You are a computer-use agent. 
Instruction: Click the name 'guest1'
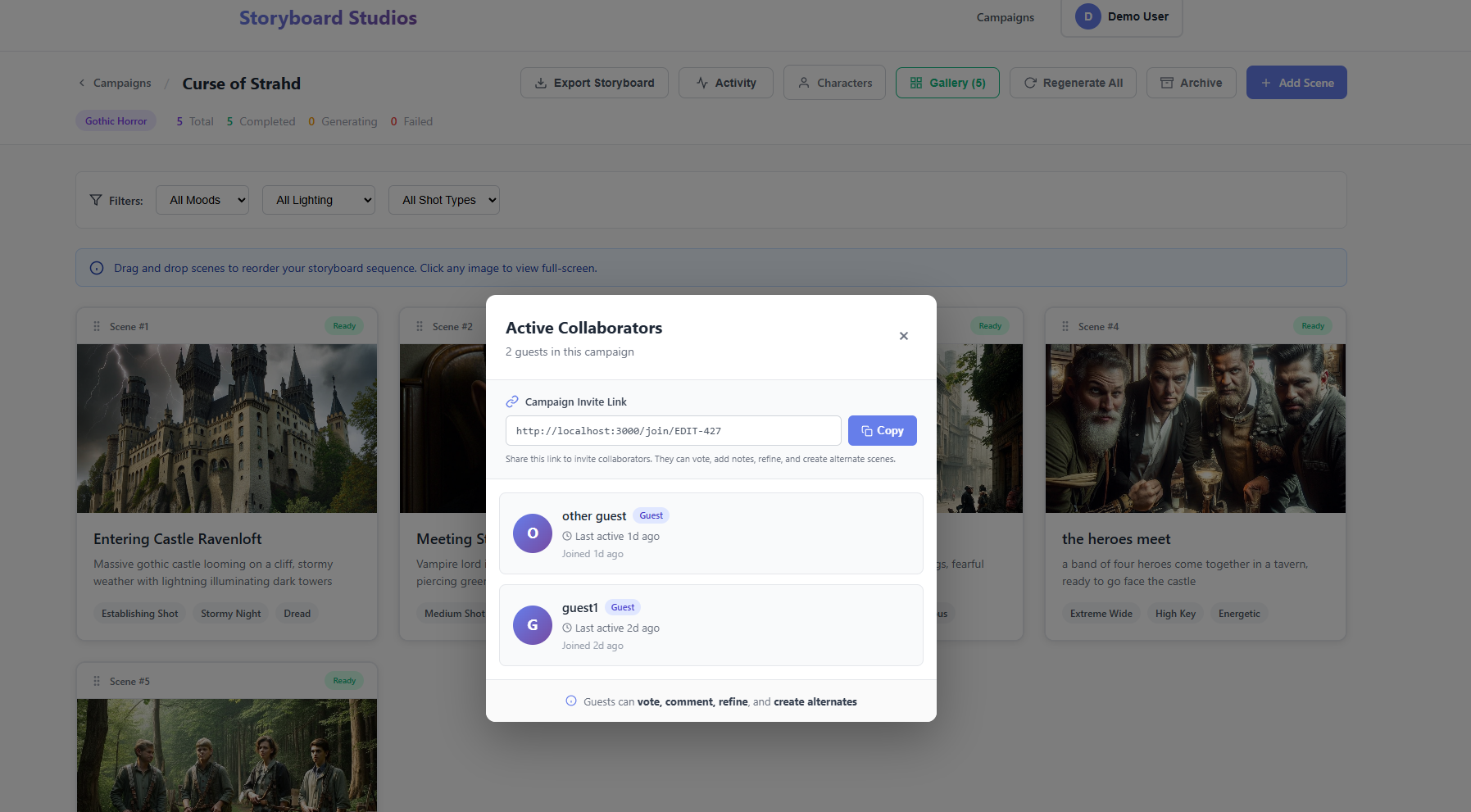click(x=580, y=608)
